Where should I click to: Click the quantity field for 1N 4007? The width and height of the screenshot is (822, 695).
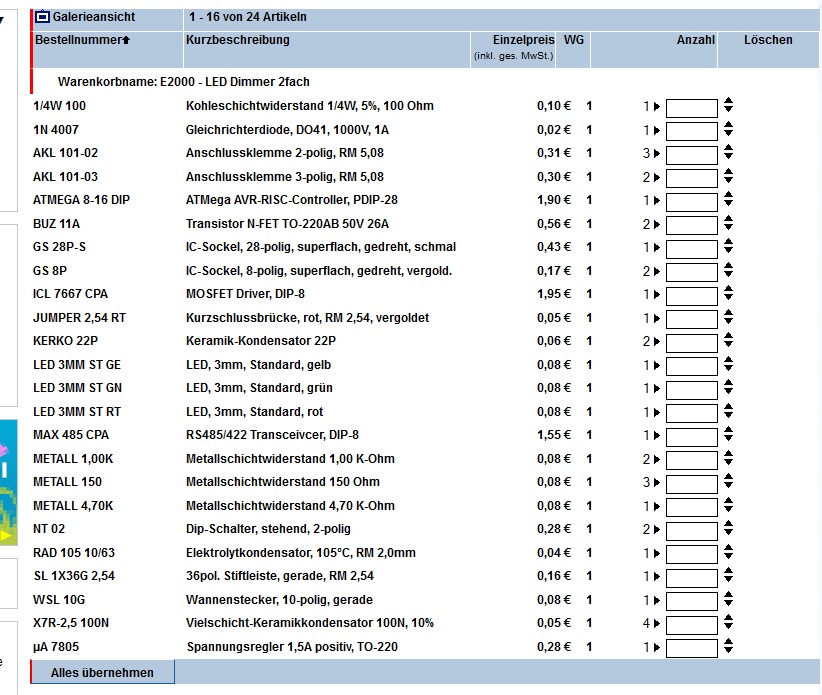[x=691, y=131]
